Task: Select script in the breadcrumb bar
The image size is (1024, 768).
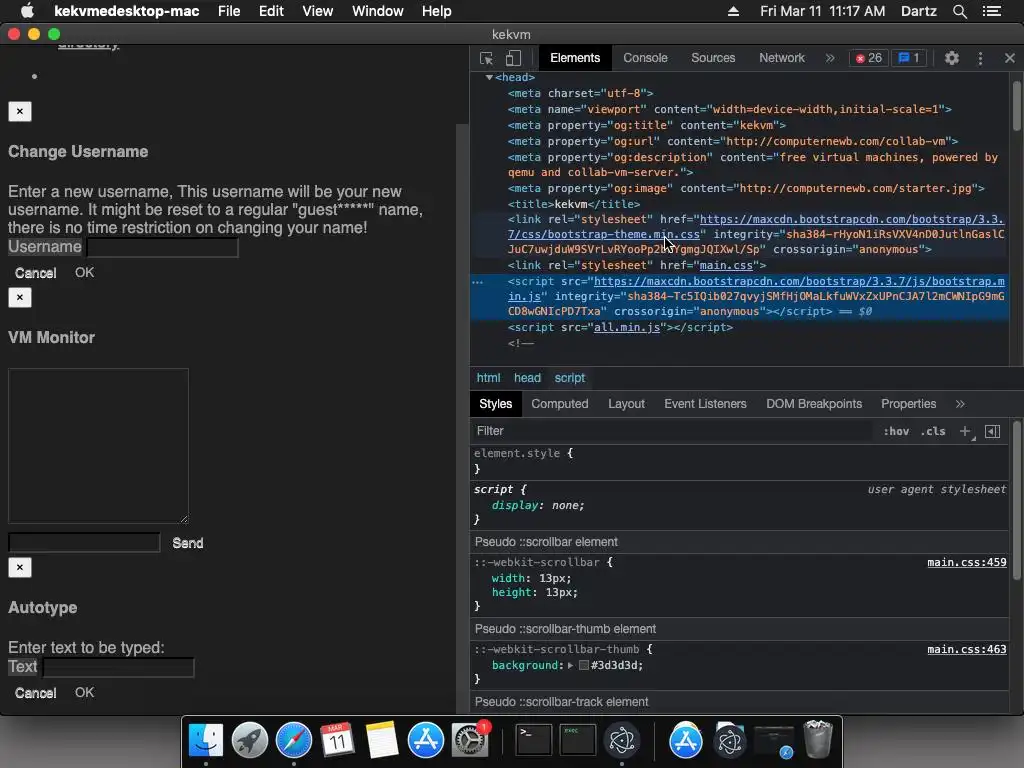Action: pos(569,378)
